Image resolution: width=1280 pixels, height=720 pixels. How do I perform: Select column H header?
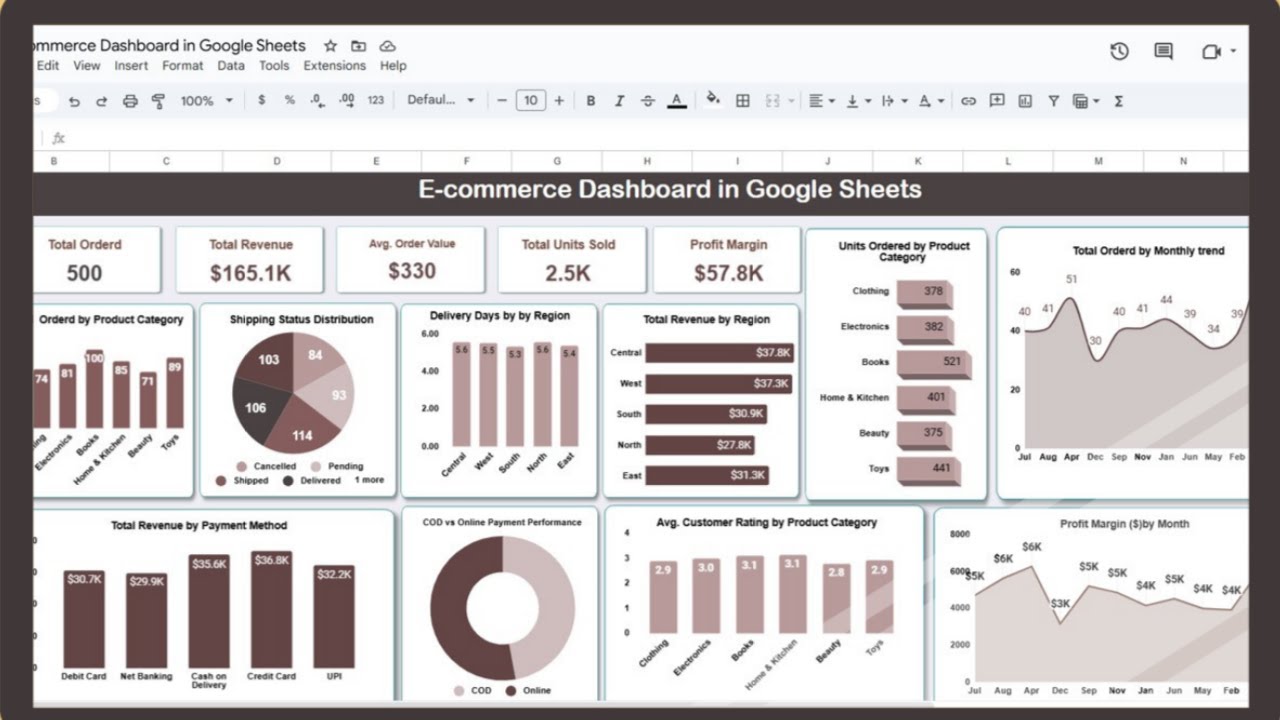(647, 161)
